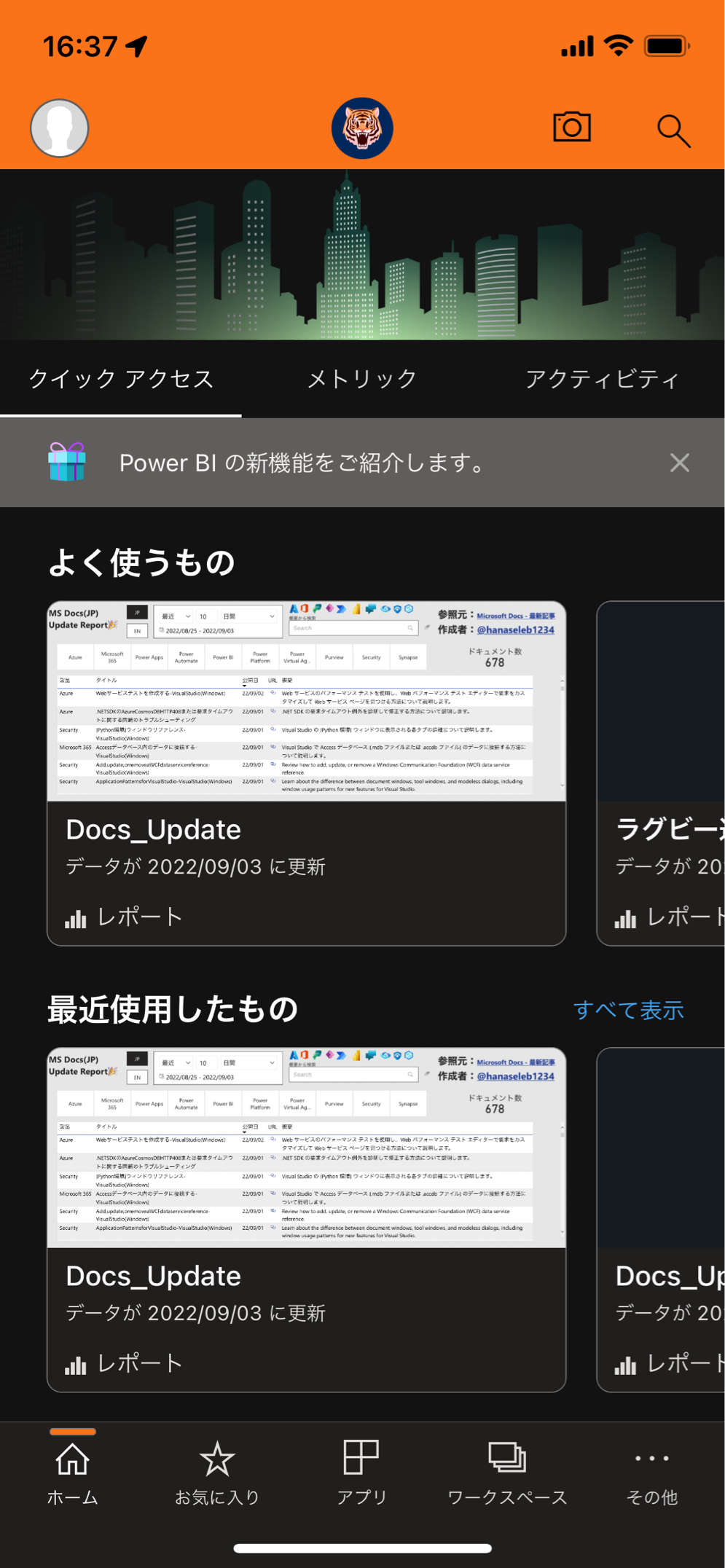Tap the city skyline header image
Screen dimensions: 725x1568
(362, 255)
